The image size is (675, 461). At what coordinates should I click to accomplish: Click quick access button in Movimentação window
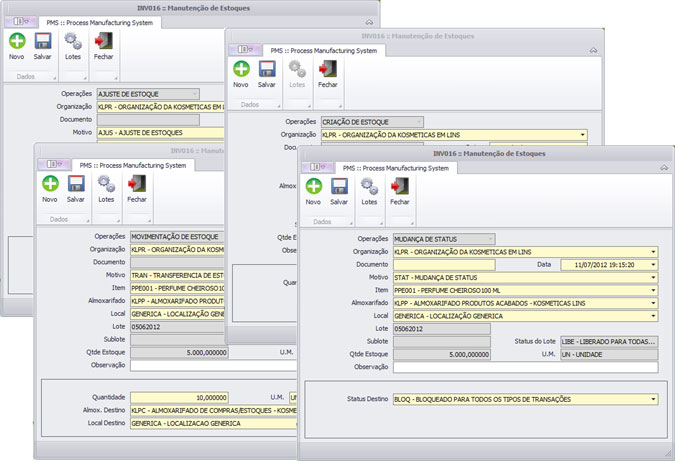click(54, 164)
